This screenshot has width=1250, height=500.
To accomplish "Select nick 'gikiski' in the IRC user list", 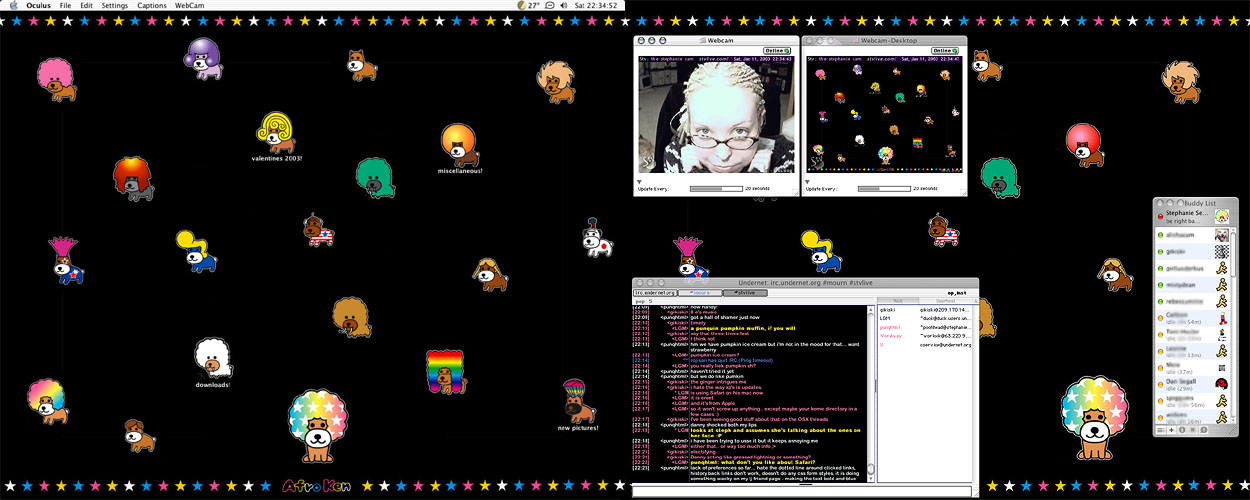I will 889,310.
